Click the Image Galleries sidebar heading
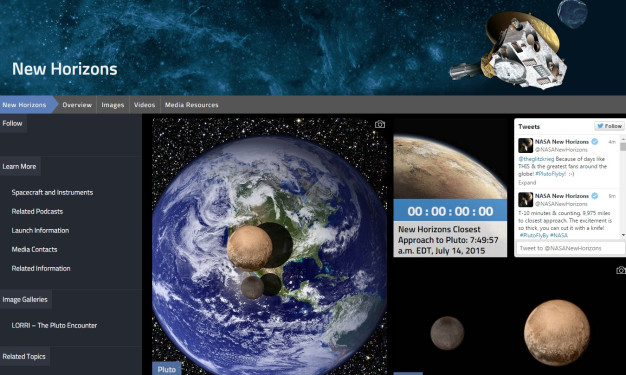 pyautogui.click(x=25, y=300)
